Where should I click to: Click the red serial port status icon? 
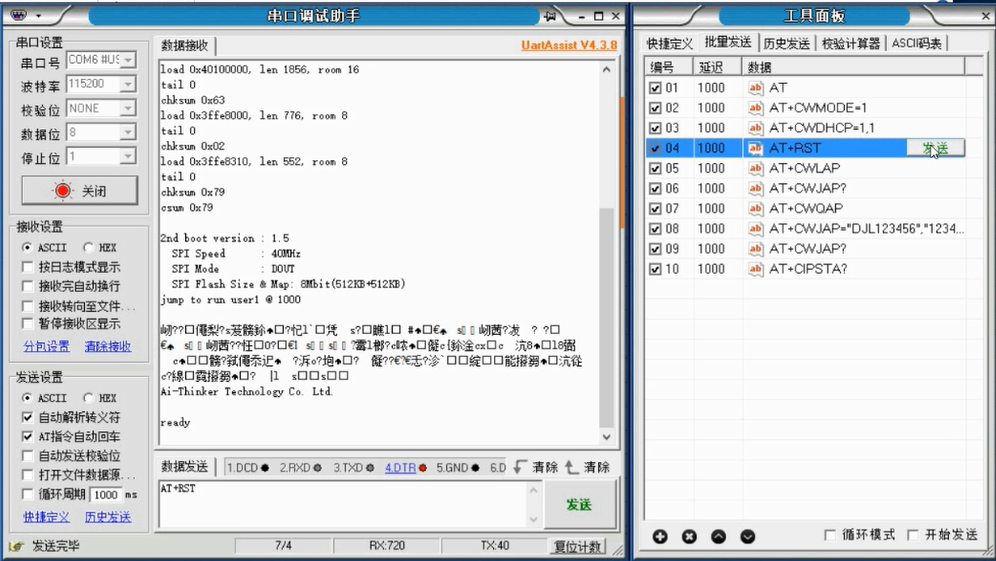62,191
